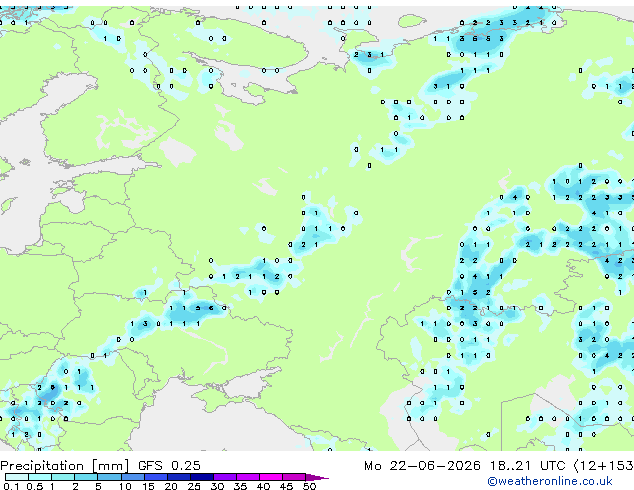This screenshot has width=634, height=490.
Task: Click the 30–35 mm purple swatch
Action: pos(225,477)
